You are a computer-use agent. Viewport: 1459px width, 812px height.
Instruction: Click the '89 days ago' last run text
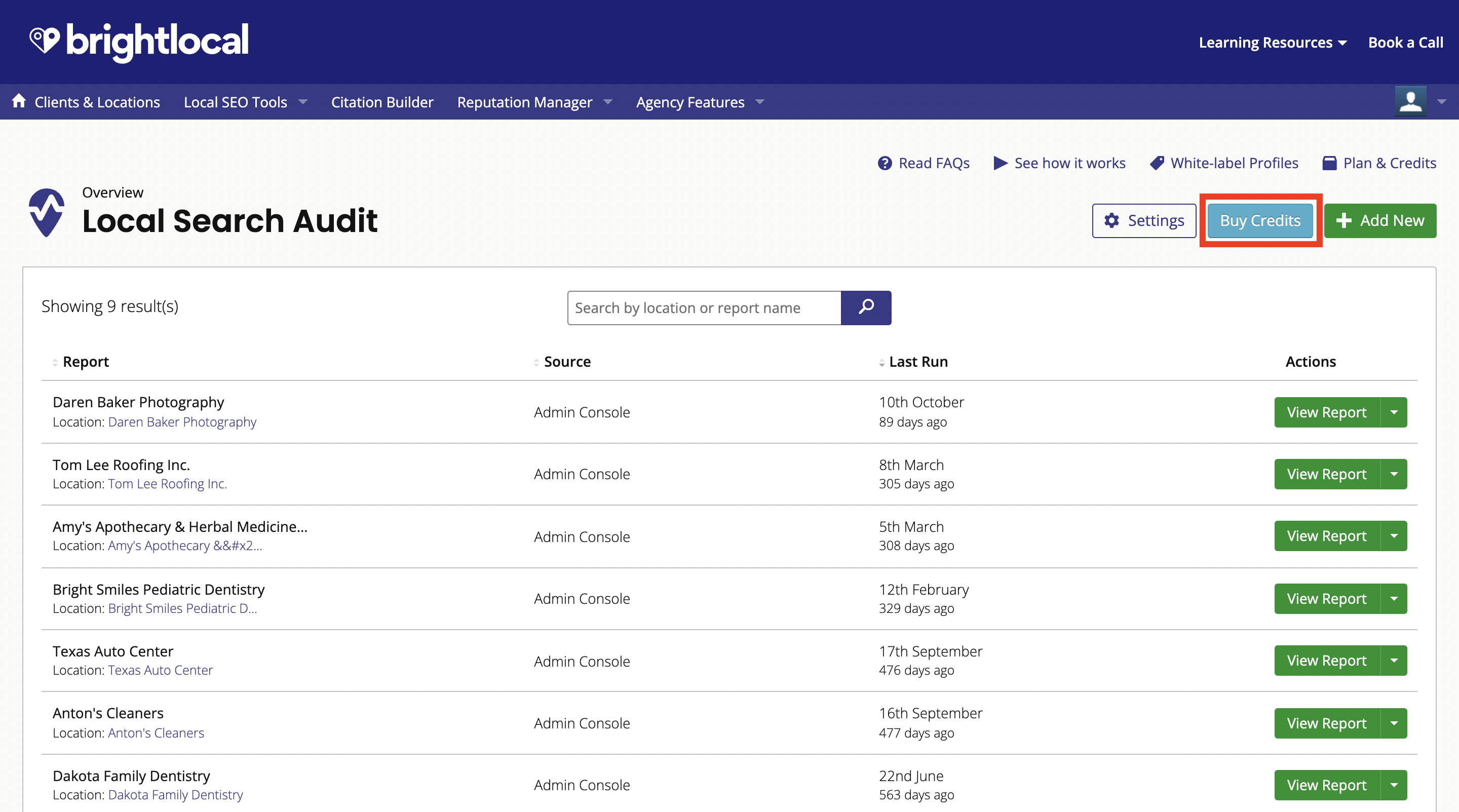pos(912,422)
